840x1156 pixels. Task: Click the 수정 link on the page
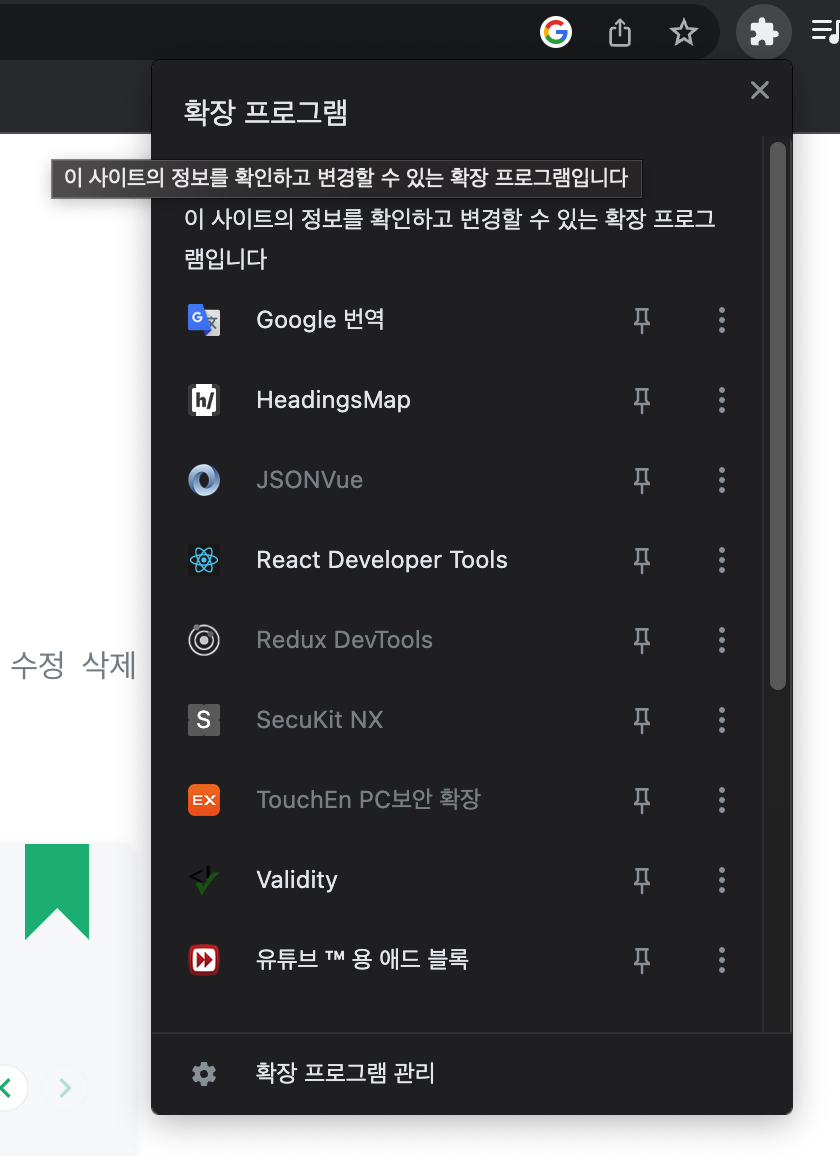point(38,665)
